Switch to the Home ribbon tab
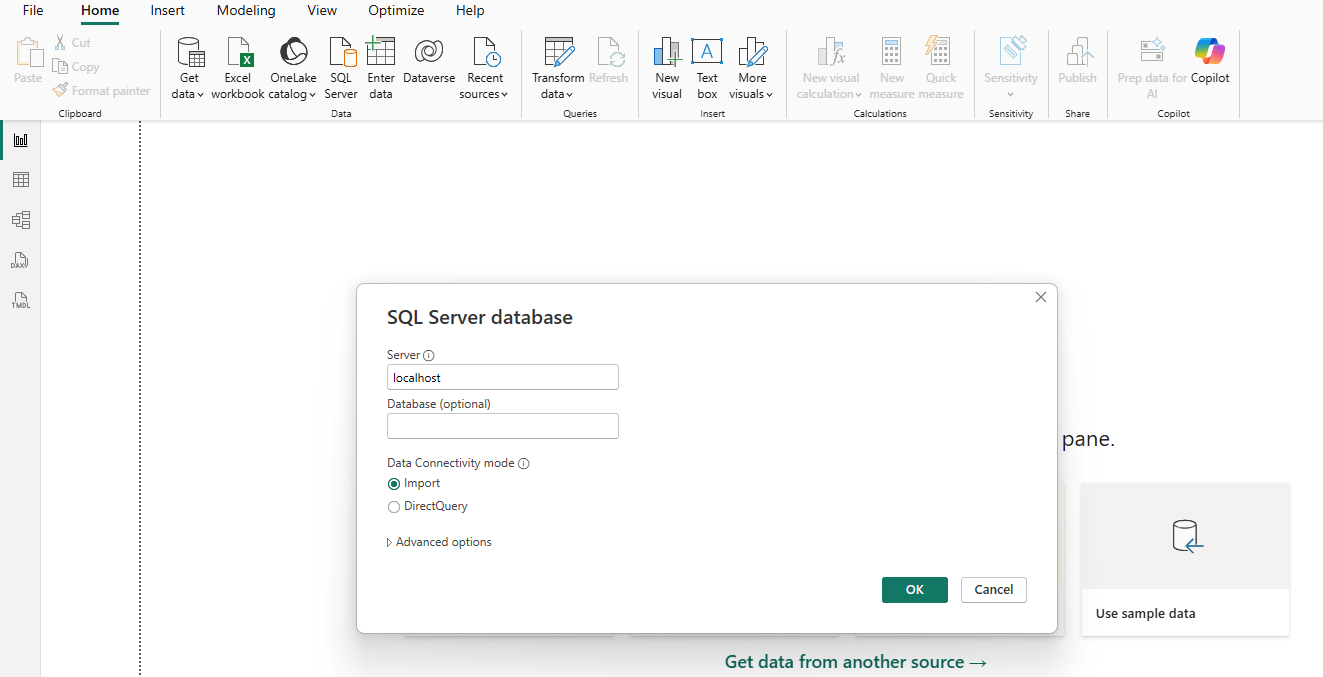 (x=100, y=11)
